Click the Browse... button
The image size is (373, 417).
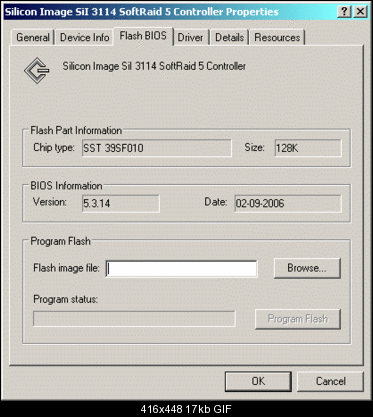click(x=307, y=268)
